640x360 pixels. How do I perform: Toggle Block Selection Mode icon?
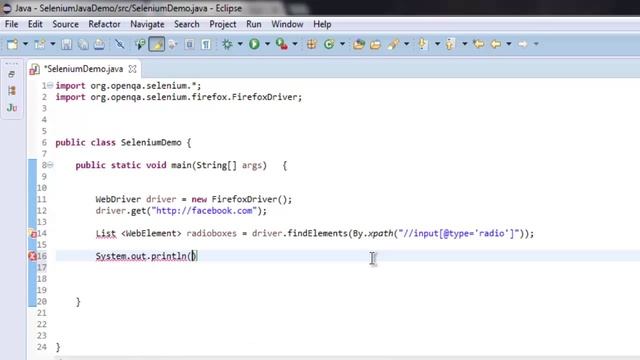click(x=189, y=44)
